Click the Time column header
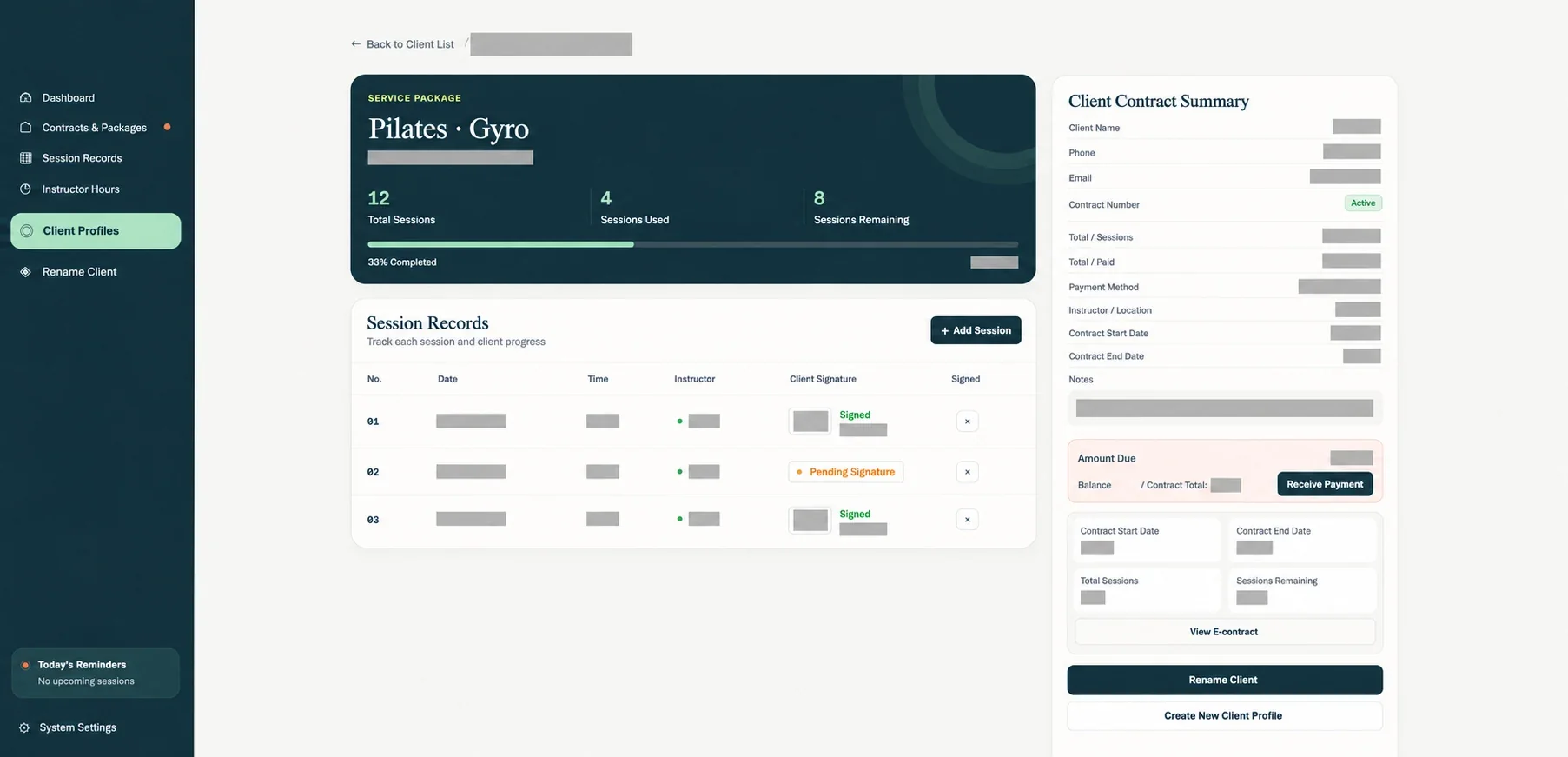This screenshot has height=757, width=1568. coord(598,379)
